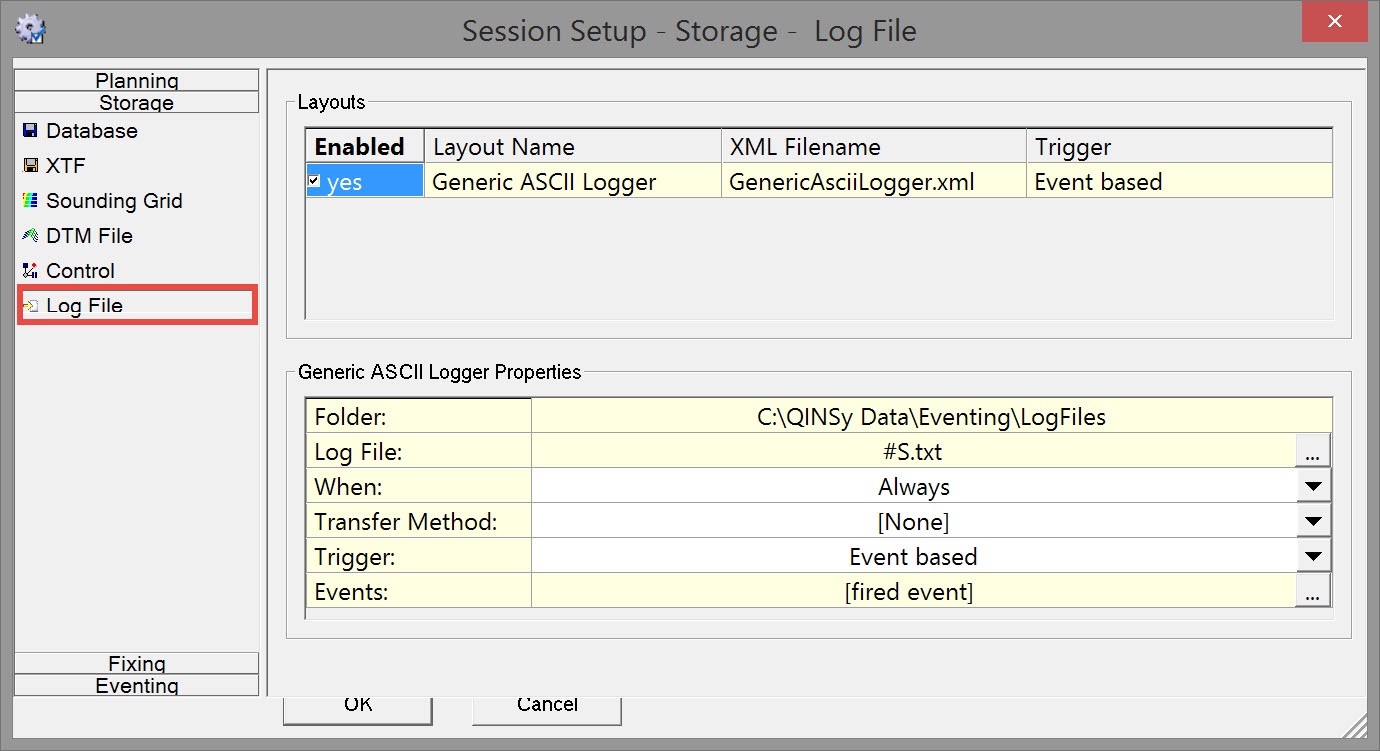Viewport: 1380px width, 751px height.
Task: Click the Folder path field
Action: tap(931, 417)
